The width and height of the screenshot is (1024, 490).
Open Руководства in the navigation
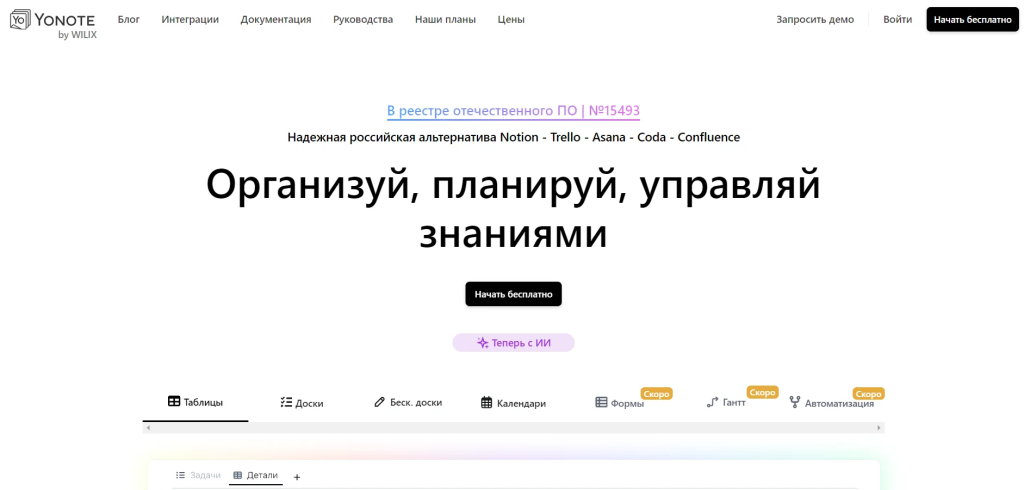coord(363,20)
